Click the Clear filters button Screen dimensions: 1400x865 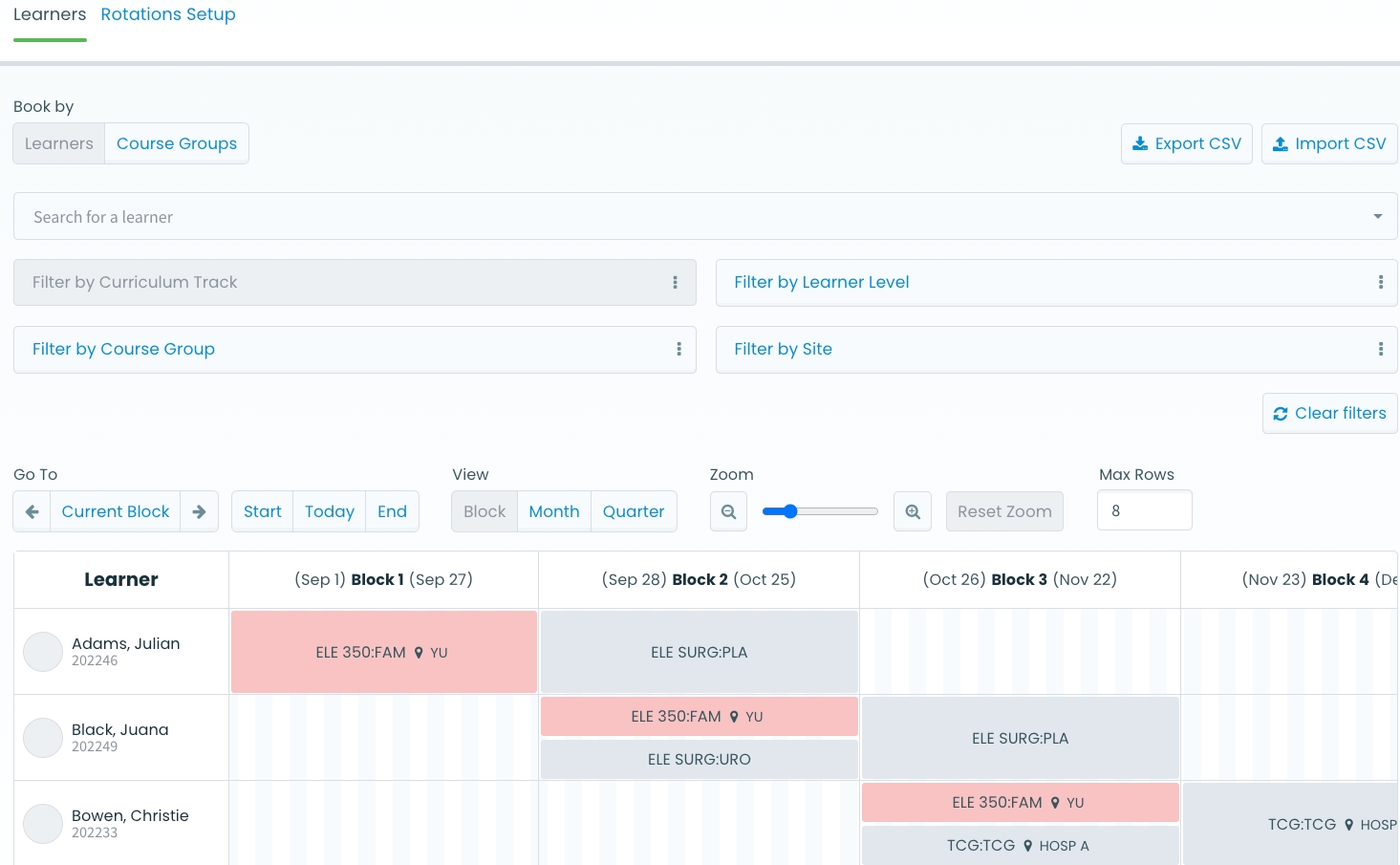(x=1329, y=413)
